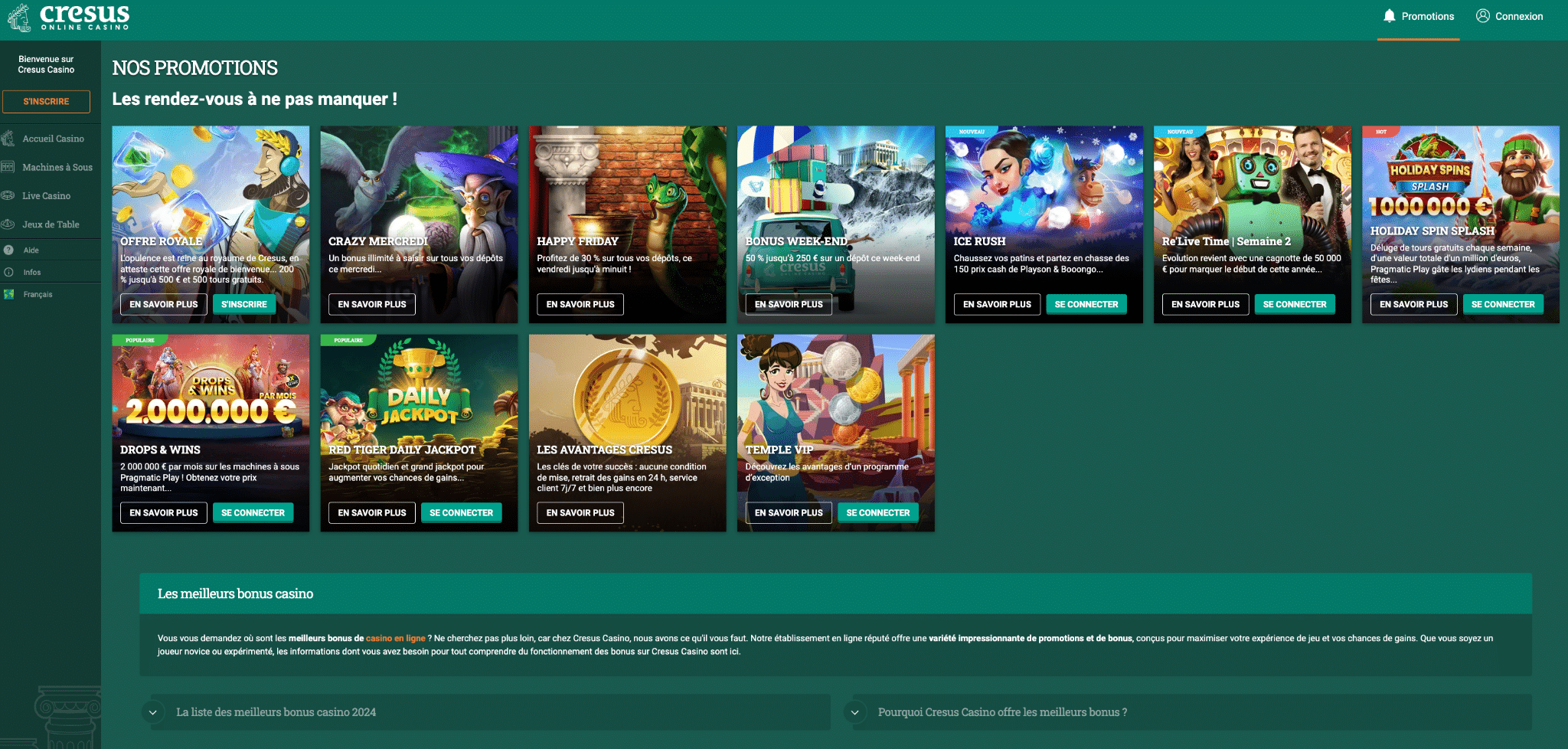1568x749 pixels.
Task: Click S'inscrire on Offre Royale card
Action: [244, 304]
